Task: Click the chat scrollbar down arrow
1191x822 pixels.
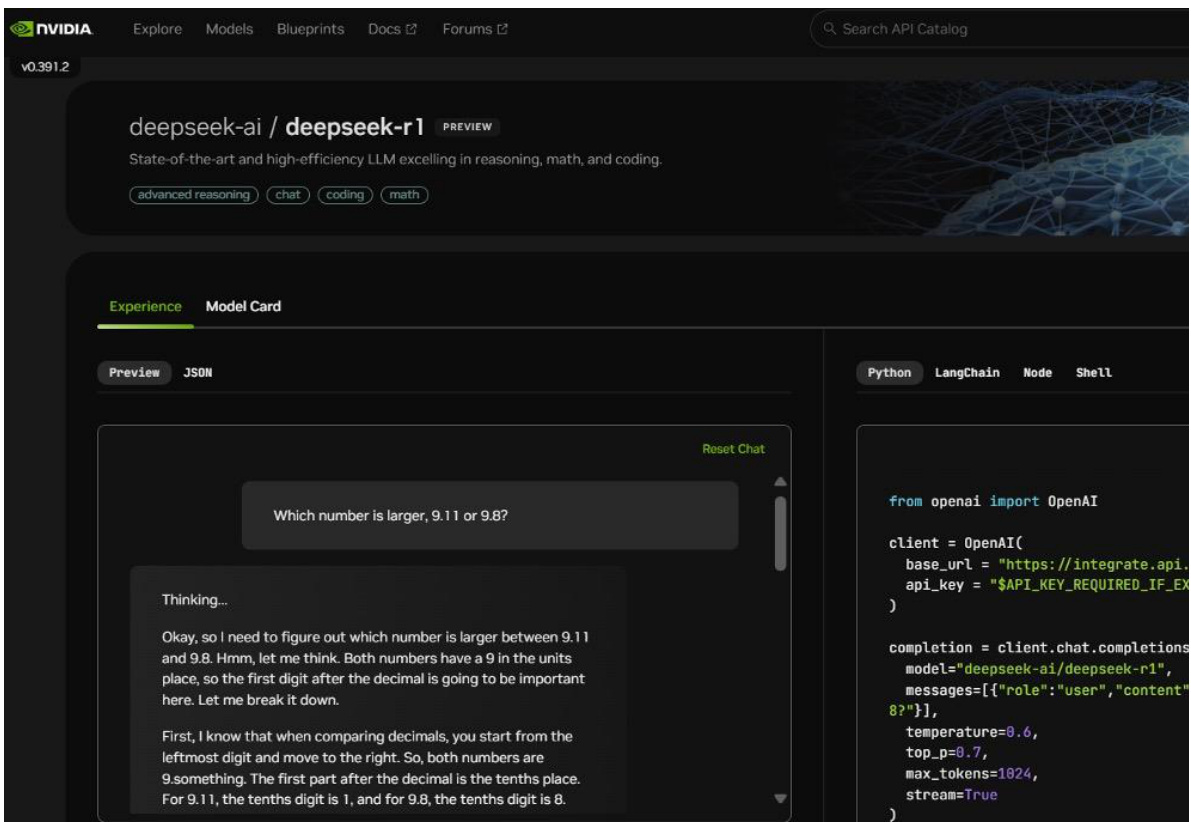Action: [x=780, y=798]
